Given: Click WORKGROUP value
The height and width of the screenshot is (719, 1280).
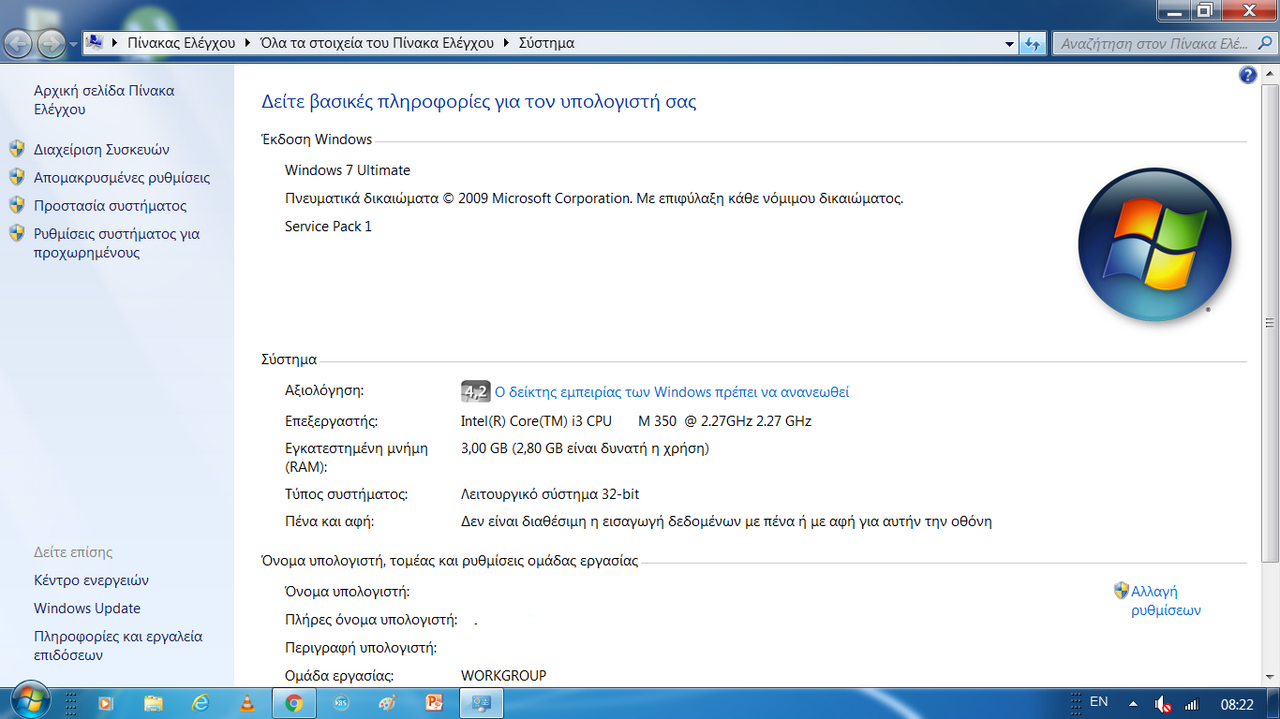Looking at the screenshot, I should pyautogui.click(x=504, y=675).
